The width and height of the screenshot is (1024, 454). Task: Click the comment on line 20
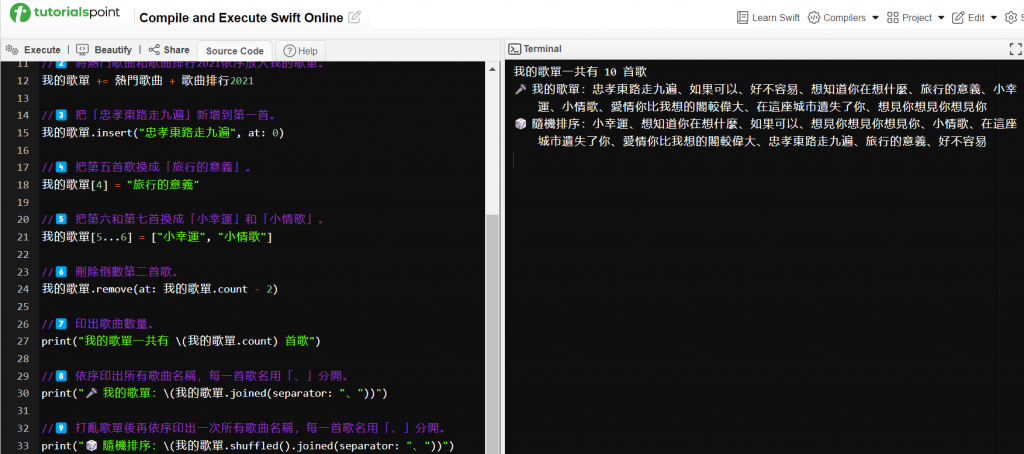[x=184, y=219]
